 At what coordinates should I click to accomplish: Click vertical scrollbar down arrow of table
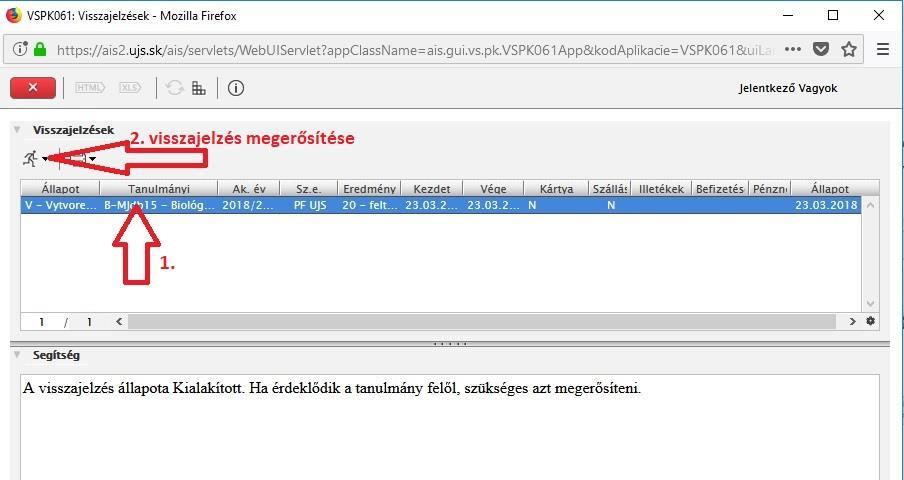[x=871, y=304]
